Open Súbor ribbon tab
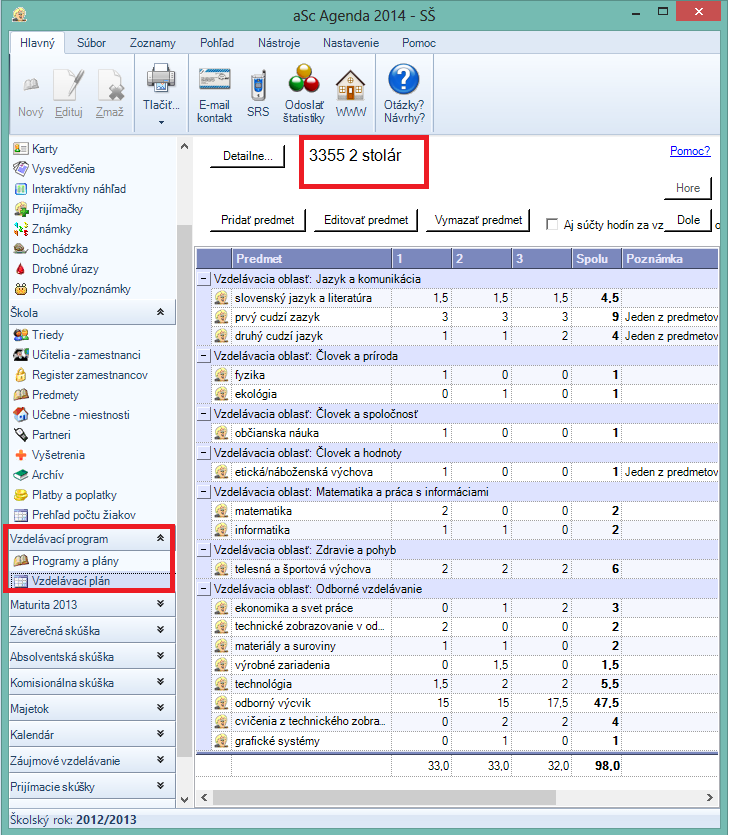Image resolution: width=729 pixels, height=835 pixels. (91, 43)
